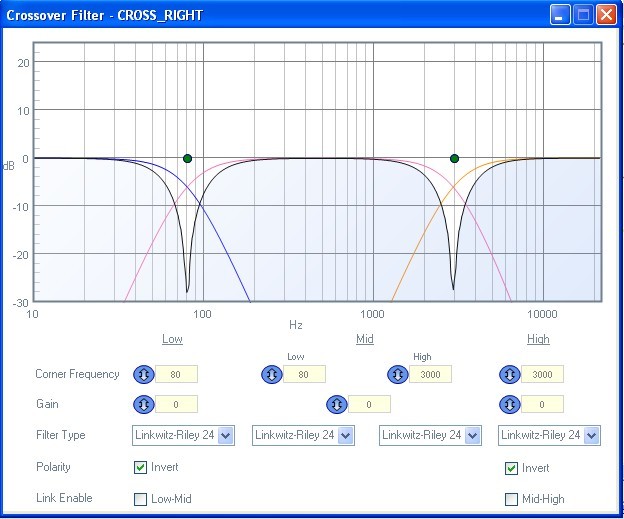Click the Low band corner frequency field
The width and height of the screenshot is (624, 519).
click(176, 374)
